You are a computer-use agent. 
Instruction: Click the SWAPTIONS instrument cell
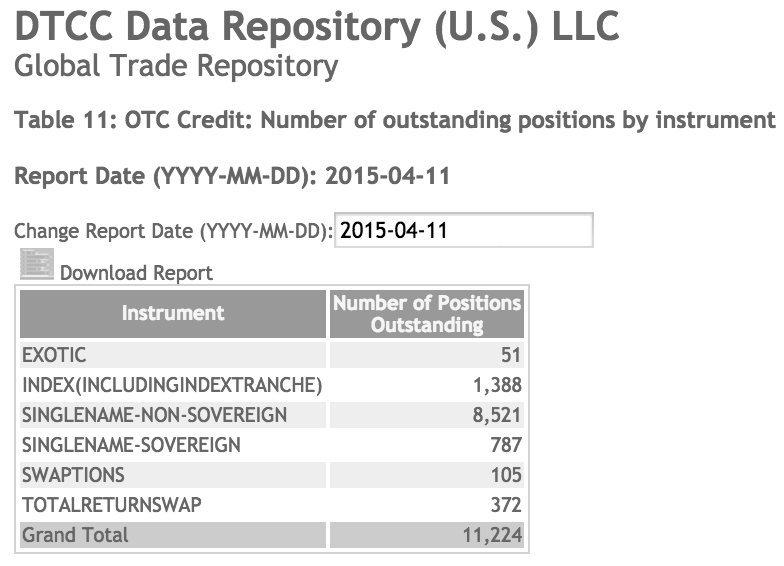(x=173, y=475)
